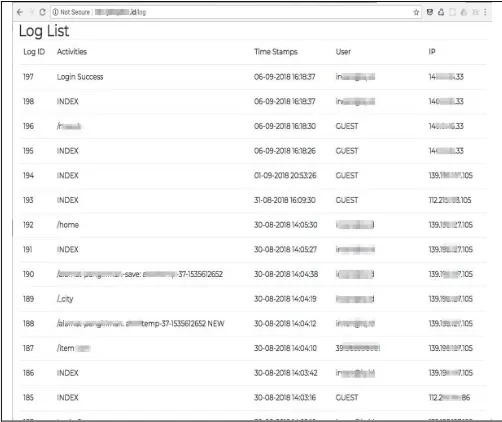Image resolution: width=502 pixels, height=422 pixels.
Task: Click timestamp 30-08-2018 14:04:12
Action: coord(286,323)
